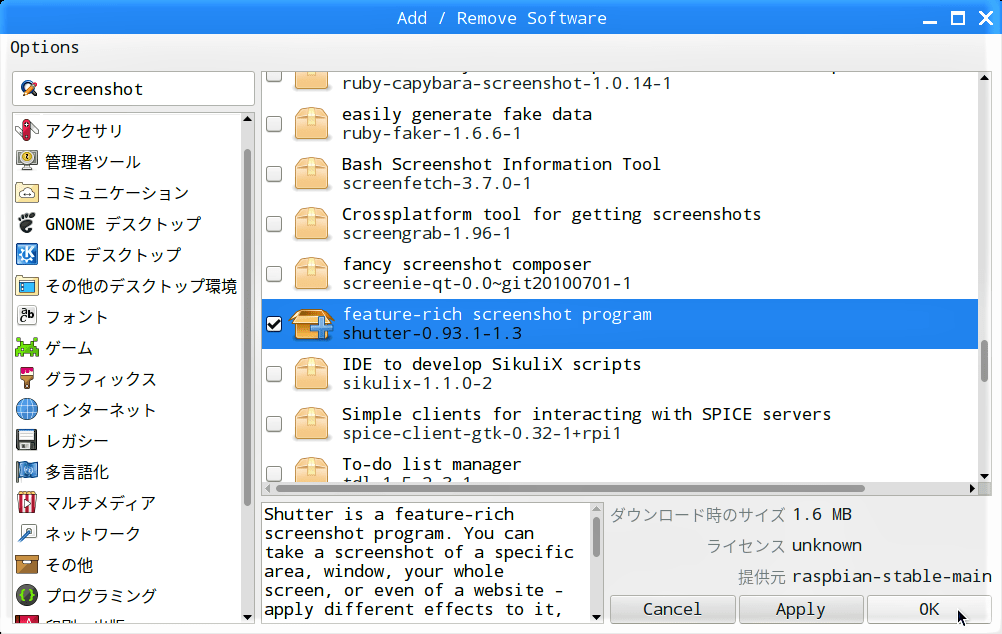Image resolution: width=1002 pixels, height=634 pixels.
Task: Click the sikulix package icon
Action: pos(312,374)
